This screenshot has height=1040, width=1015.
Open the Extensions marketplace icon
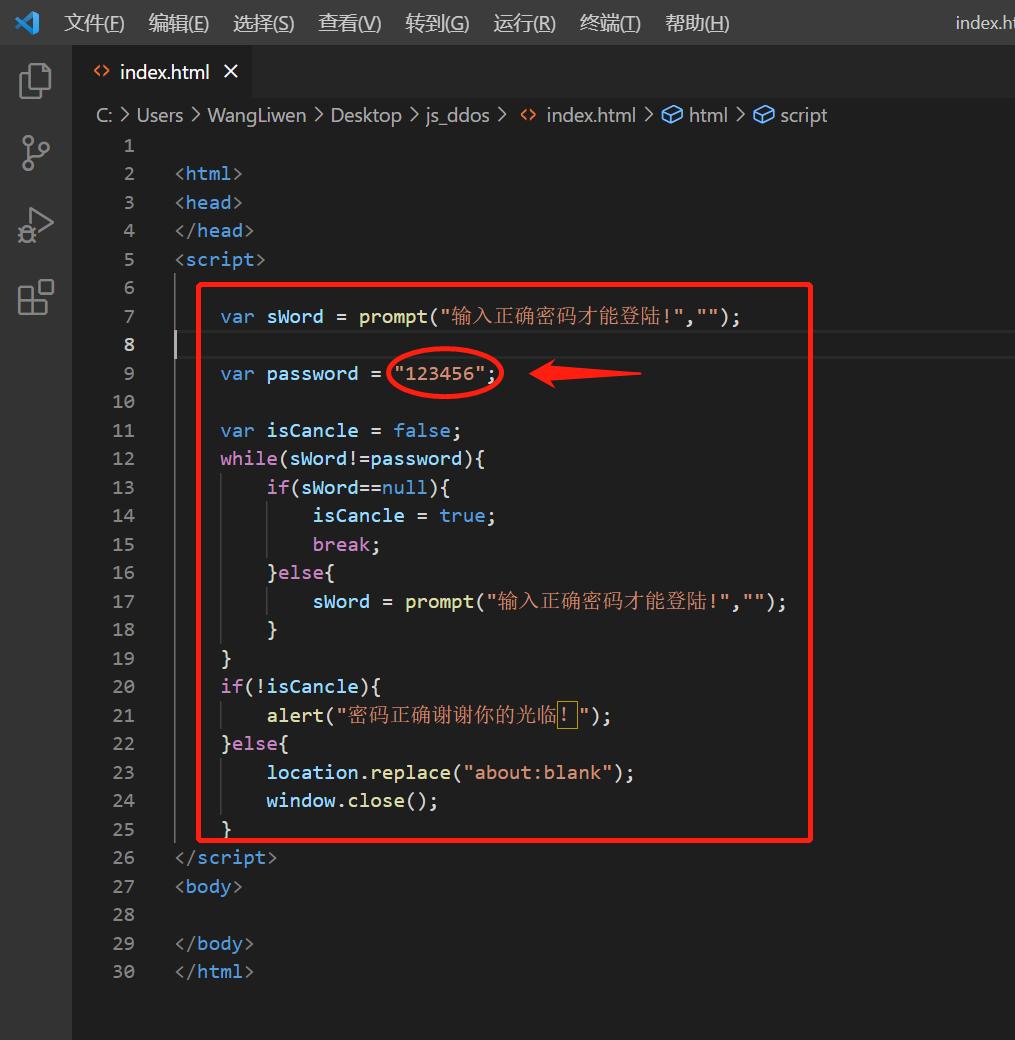pyautogui.click(x=35, y=297)
